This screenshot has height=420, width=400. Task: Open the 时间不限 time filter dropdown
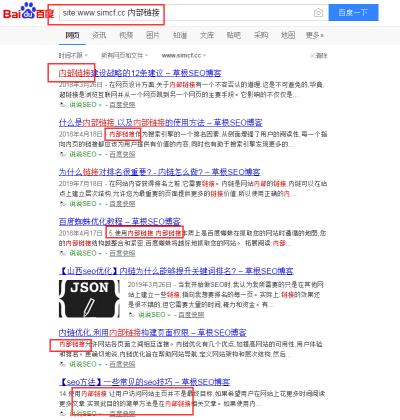pos(73,55)
